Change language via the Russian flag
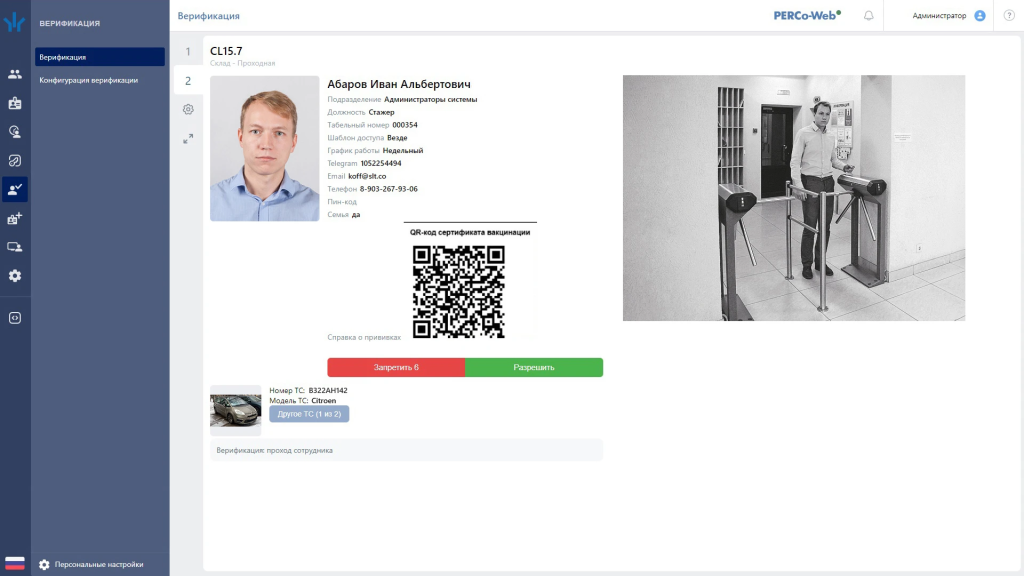The height and width of the screenshot is (576, 1024). tap(14, 564)
